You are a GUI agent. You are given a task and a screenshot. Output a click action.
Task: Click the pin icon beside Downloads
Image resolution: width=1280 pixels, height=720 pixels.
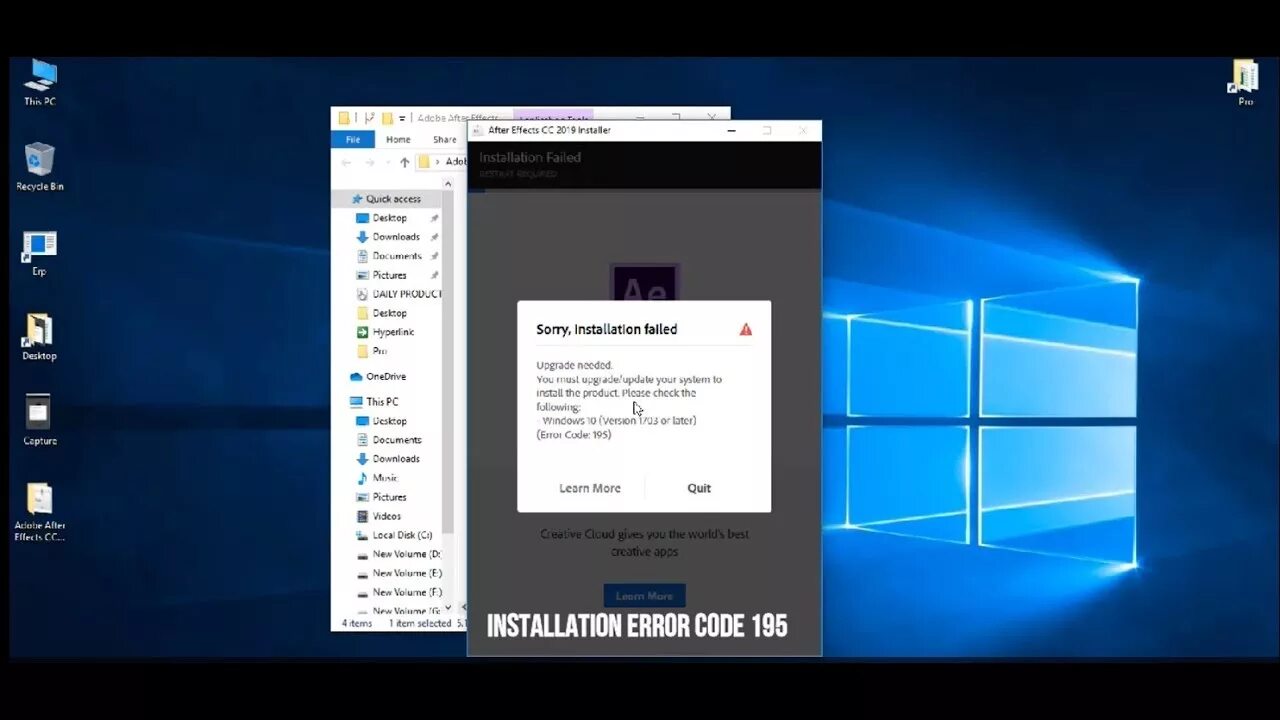(x=434, y=237)
